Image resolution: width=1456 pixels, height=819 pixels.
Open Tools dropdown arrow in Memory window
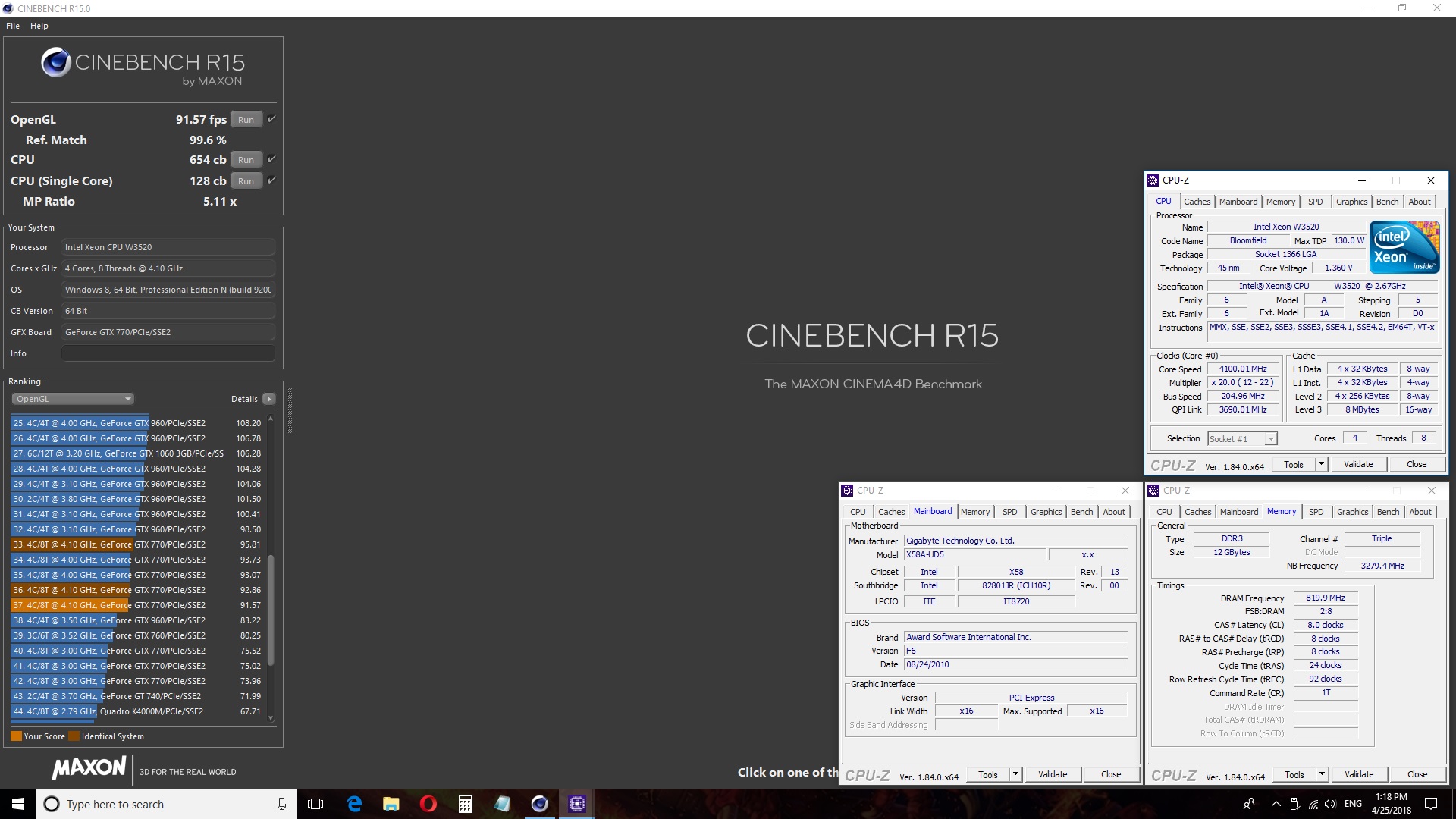[1322, 774]
